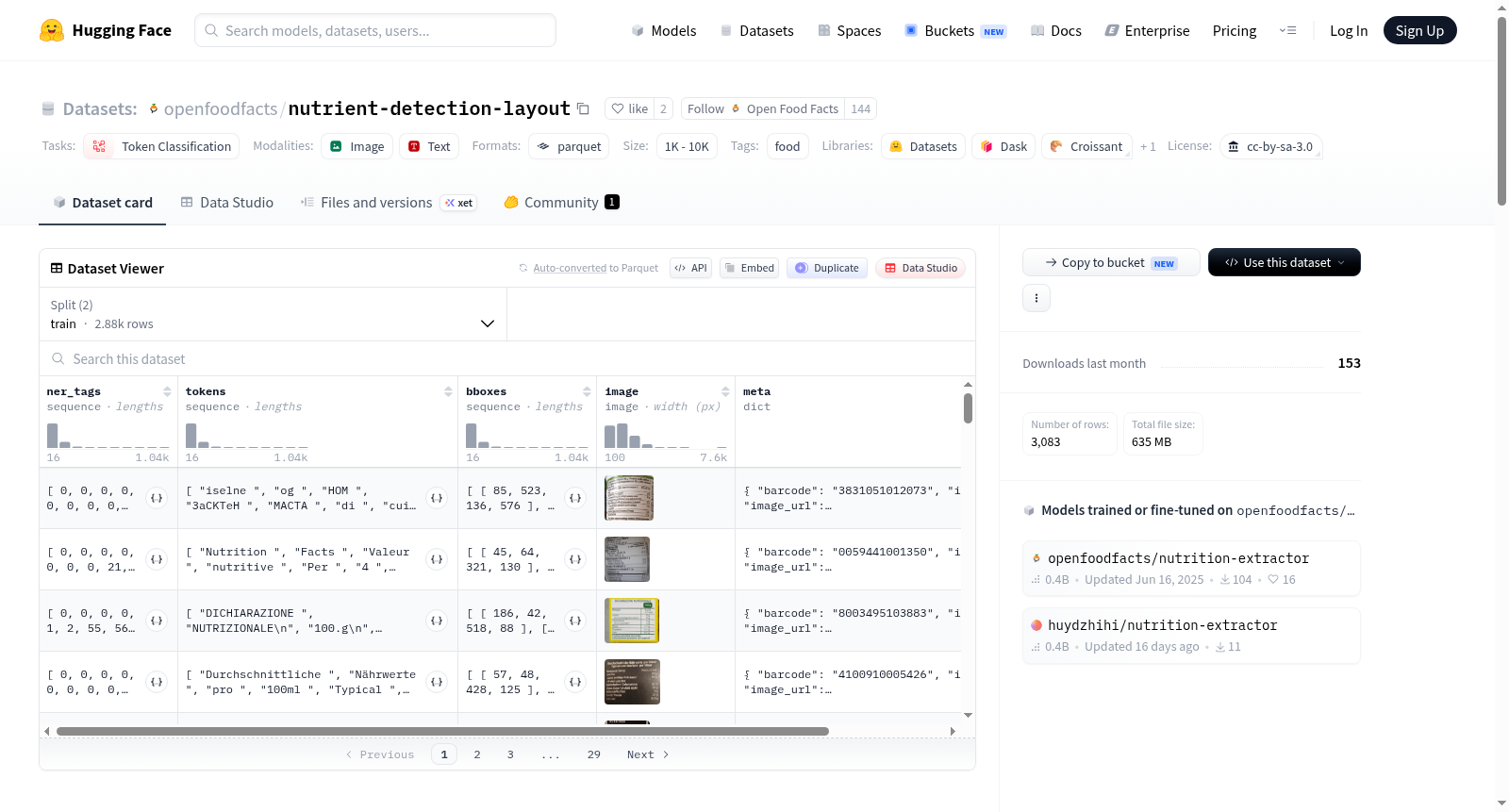
Task: Expand the bboxes cell starting with 85, 523
Action: coord(575,498)
